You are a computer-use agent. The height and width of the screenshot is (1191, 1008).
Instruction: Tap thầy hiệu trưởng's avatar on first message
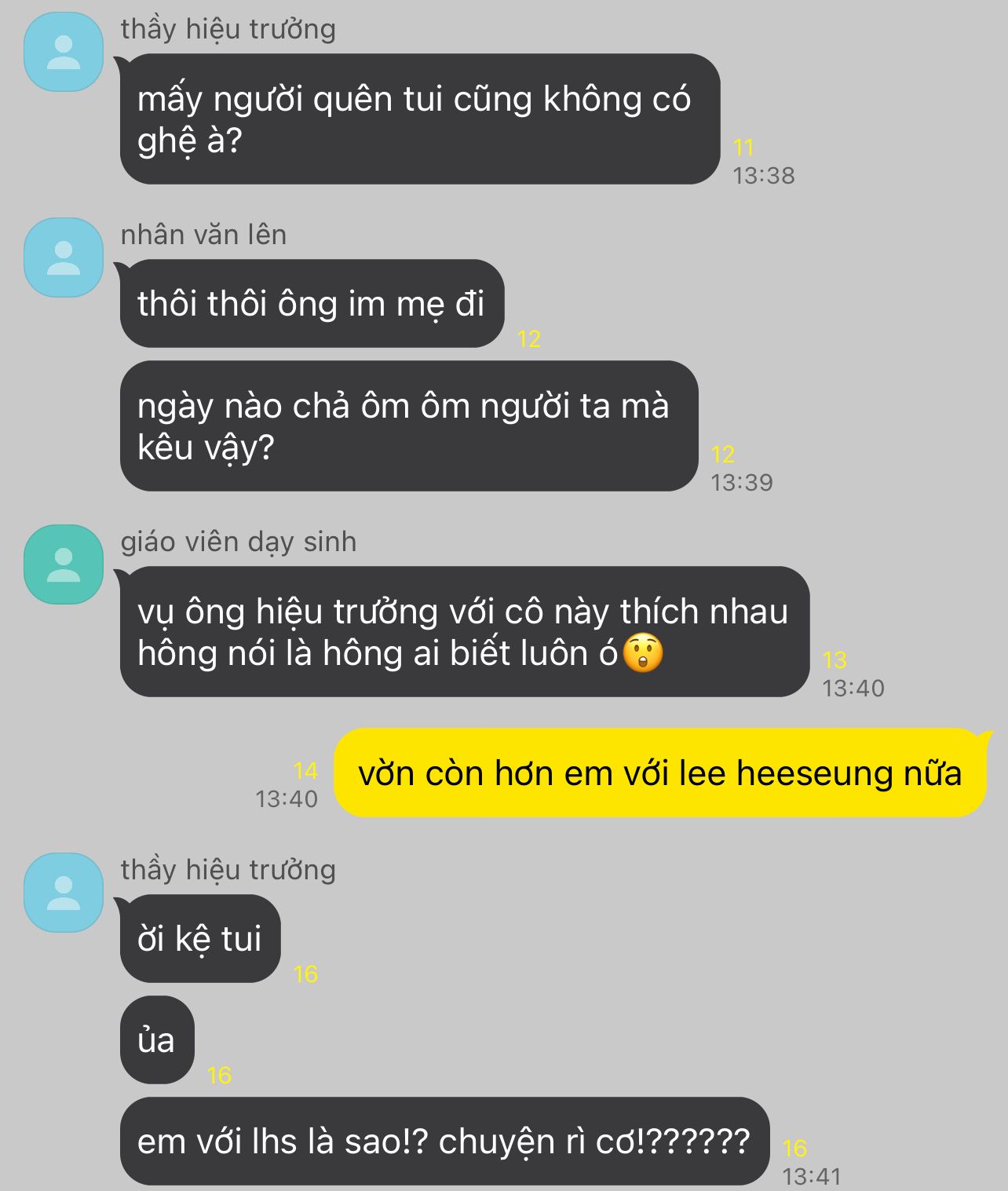click(64, 52)
